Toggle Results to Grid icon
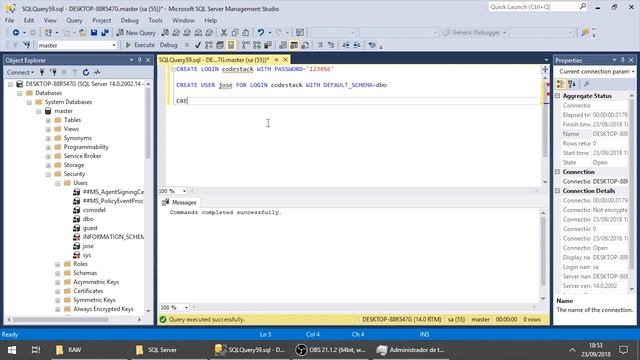This screenshot has width=640, height=360. [x=294, y=45]
